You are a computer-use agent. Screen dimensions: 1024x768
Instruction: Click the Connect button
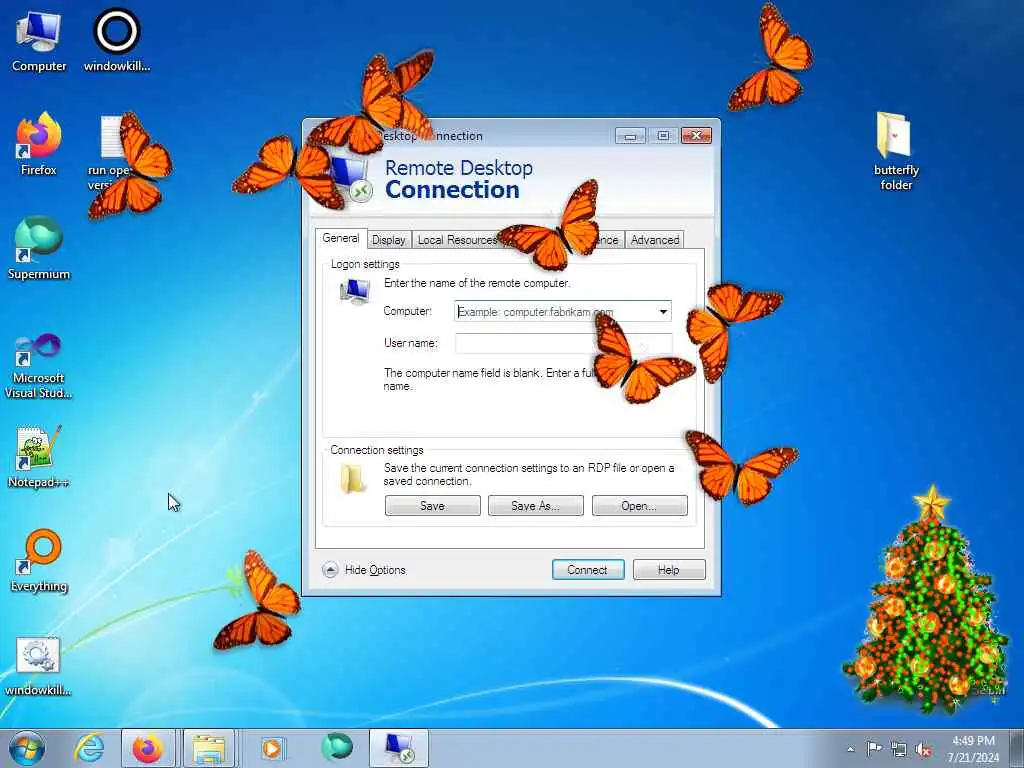click(588, 569)
